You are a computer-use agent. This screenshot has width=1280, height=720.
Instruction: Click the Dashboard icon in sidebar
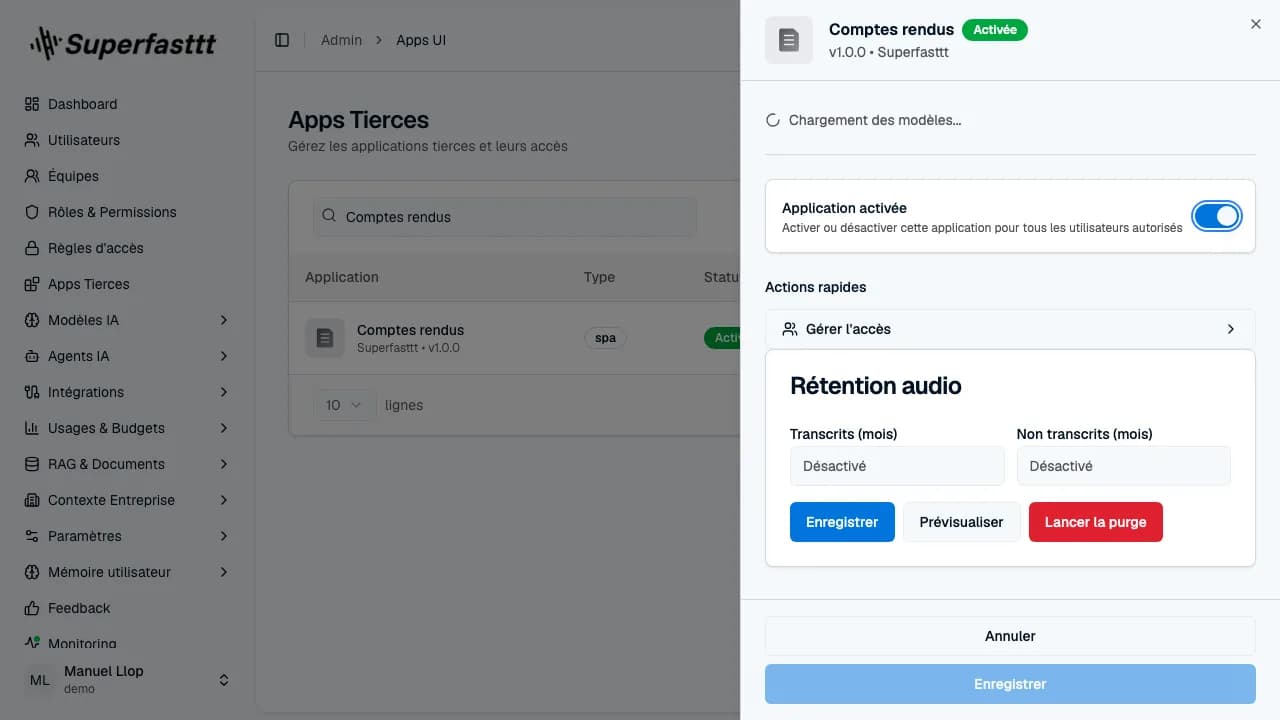point(32,104)
